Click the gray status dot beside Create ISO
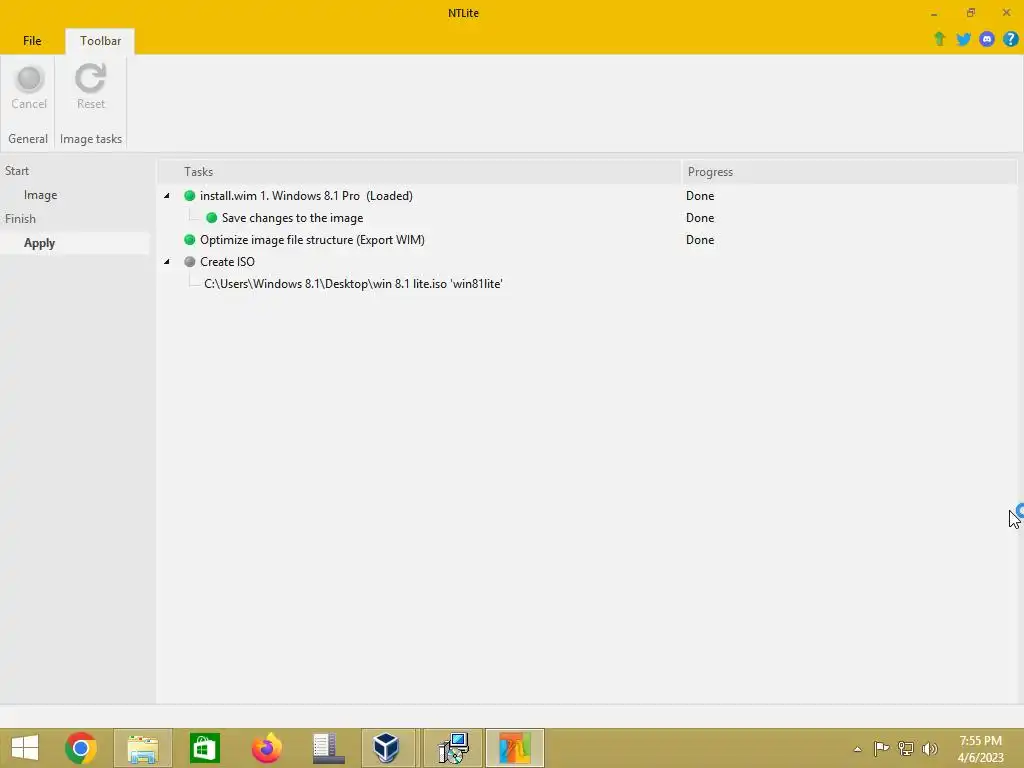This screenshot has height=768, width=1024. (189, 262)
